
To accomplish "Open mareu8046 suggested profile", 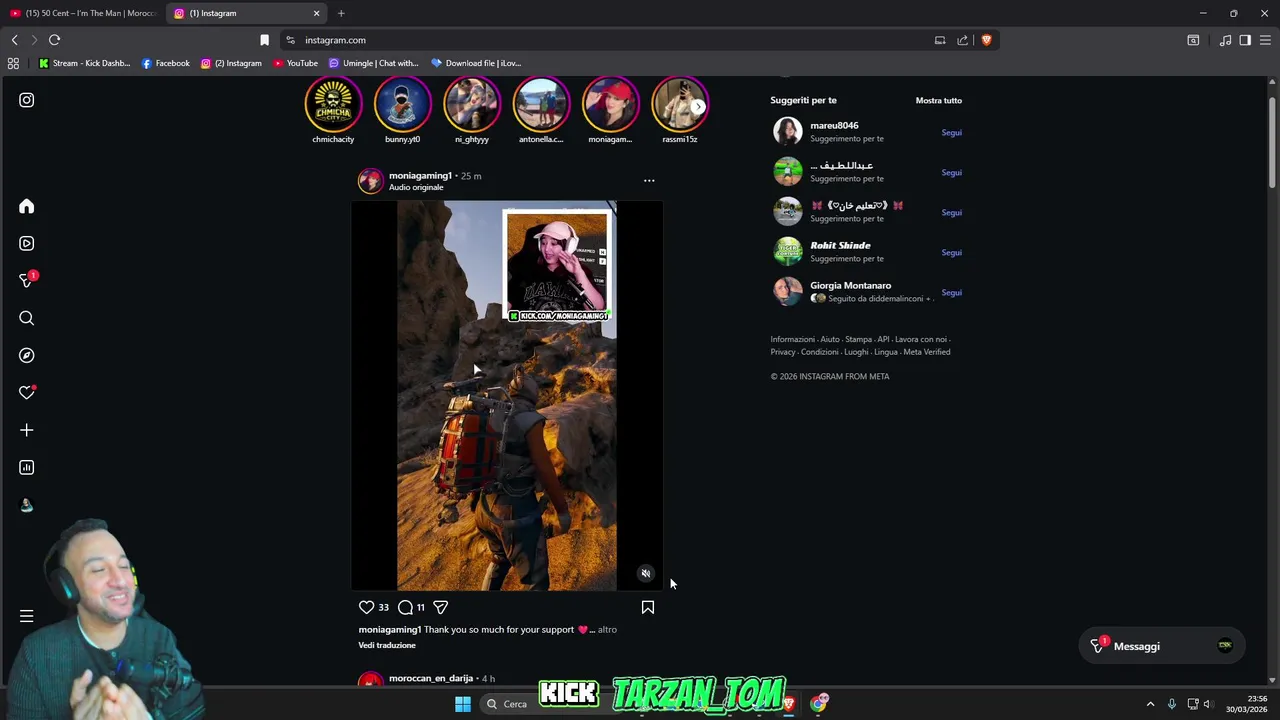I will click(834, 126).
